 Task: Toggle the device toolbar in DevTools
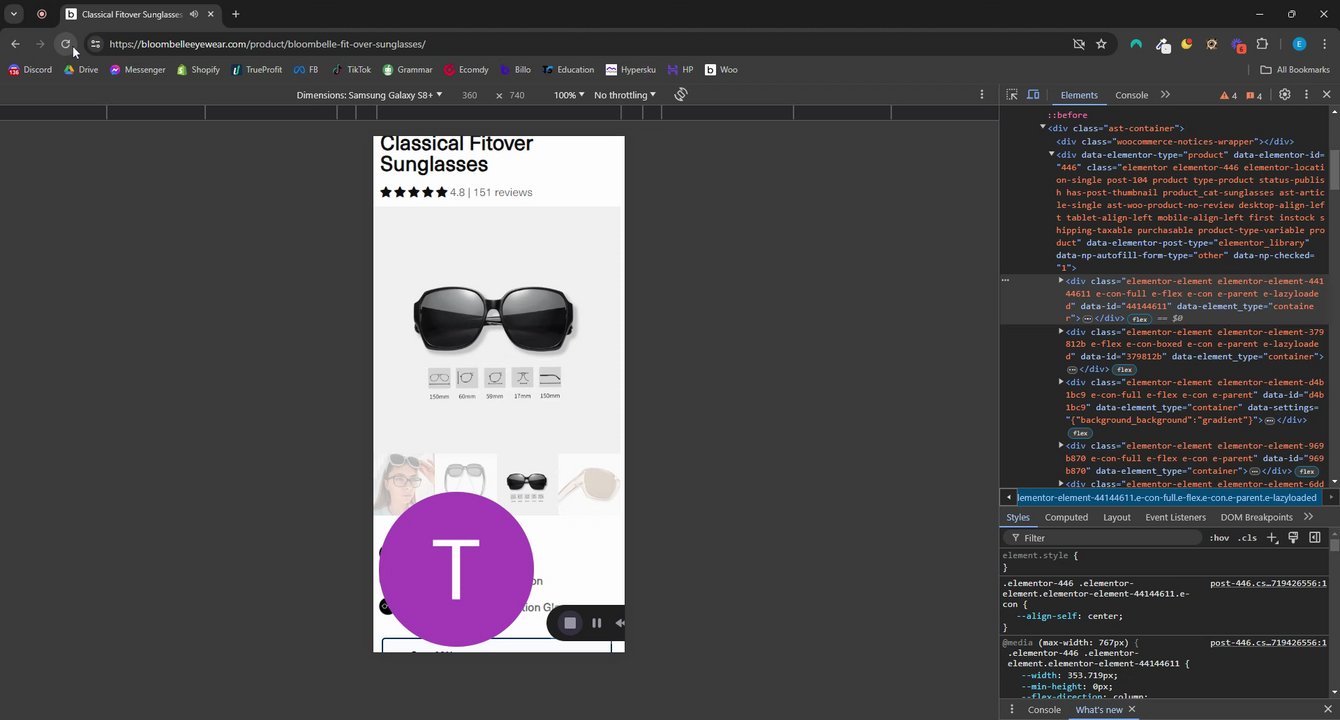tap(1033, 95)
